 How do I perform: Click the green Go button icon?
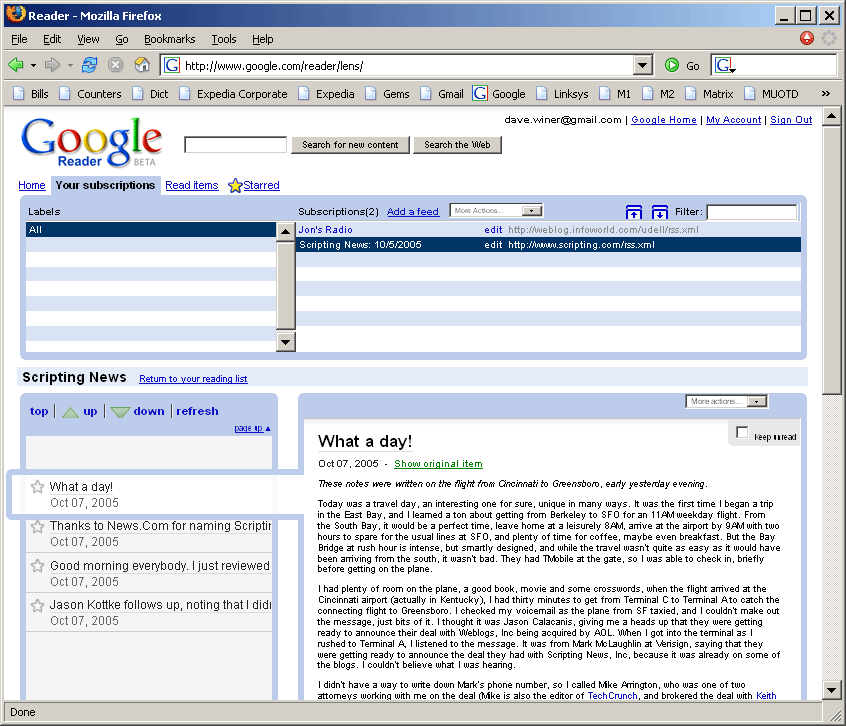672,65
